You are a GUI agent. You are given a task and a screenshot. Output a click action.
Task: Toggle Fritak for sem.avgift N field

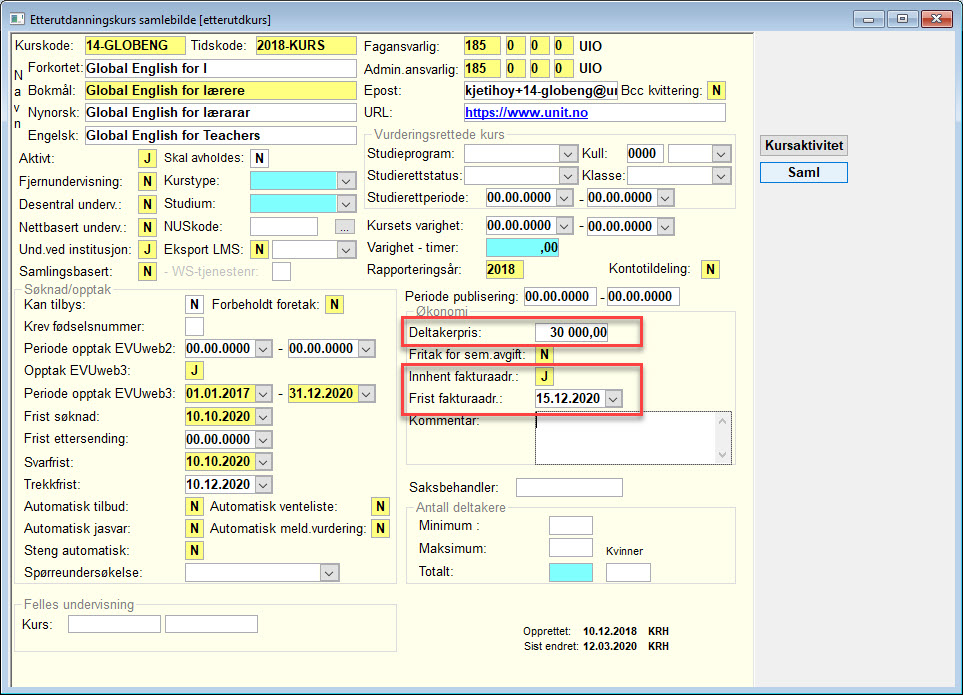coord(544,354)
